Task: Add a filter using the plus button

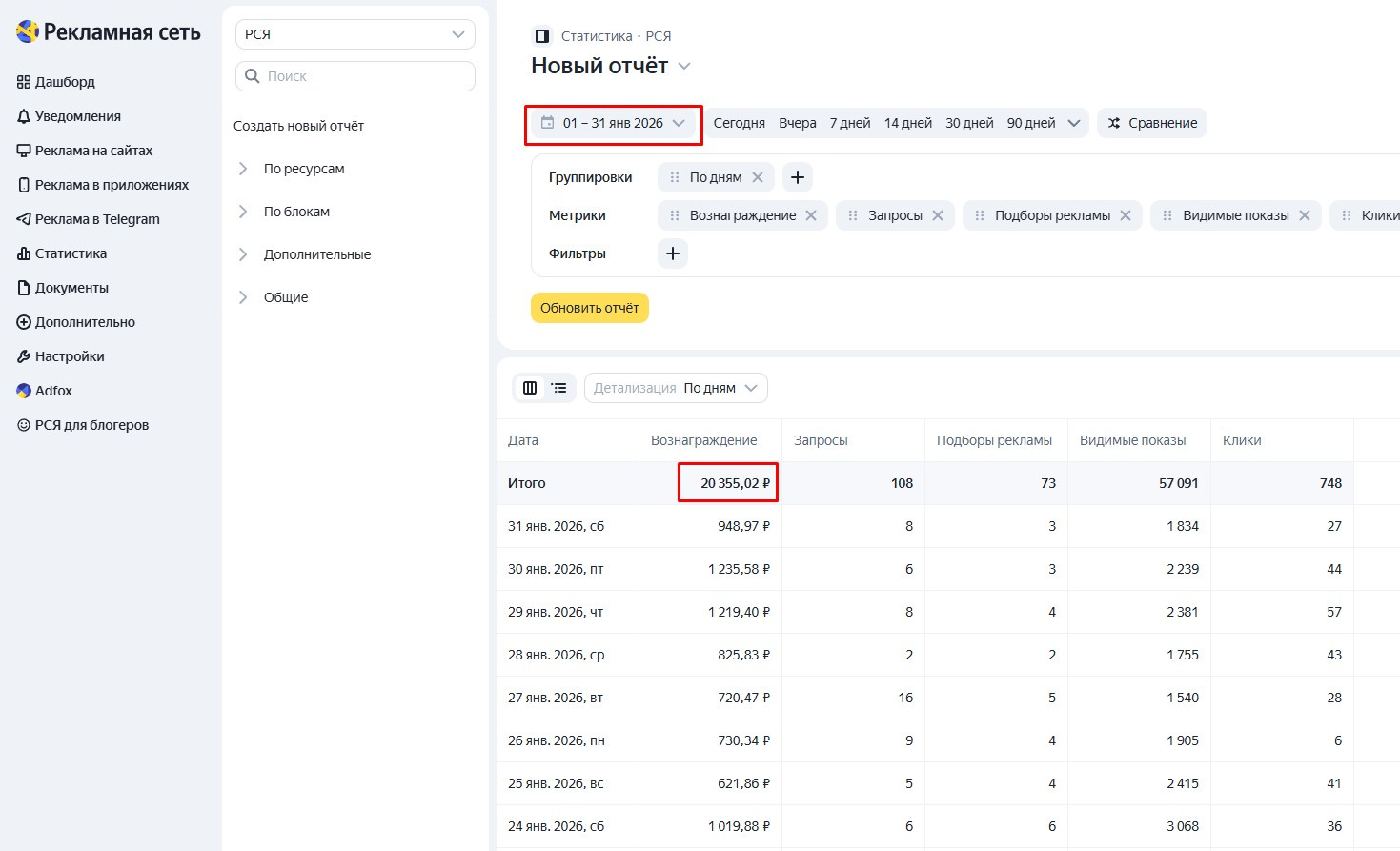Action: click(x=673, y=253)
